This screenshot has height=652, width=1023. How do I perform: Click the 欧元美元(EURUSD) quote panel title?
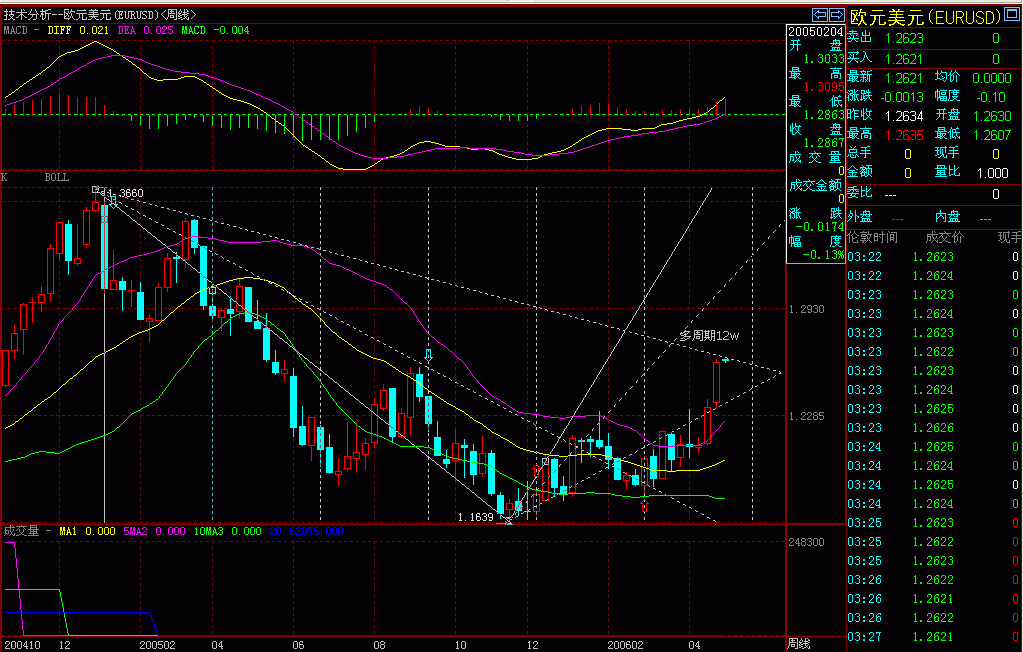(x=924, y=16)
